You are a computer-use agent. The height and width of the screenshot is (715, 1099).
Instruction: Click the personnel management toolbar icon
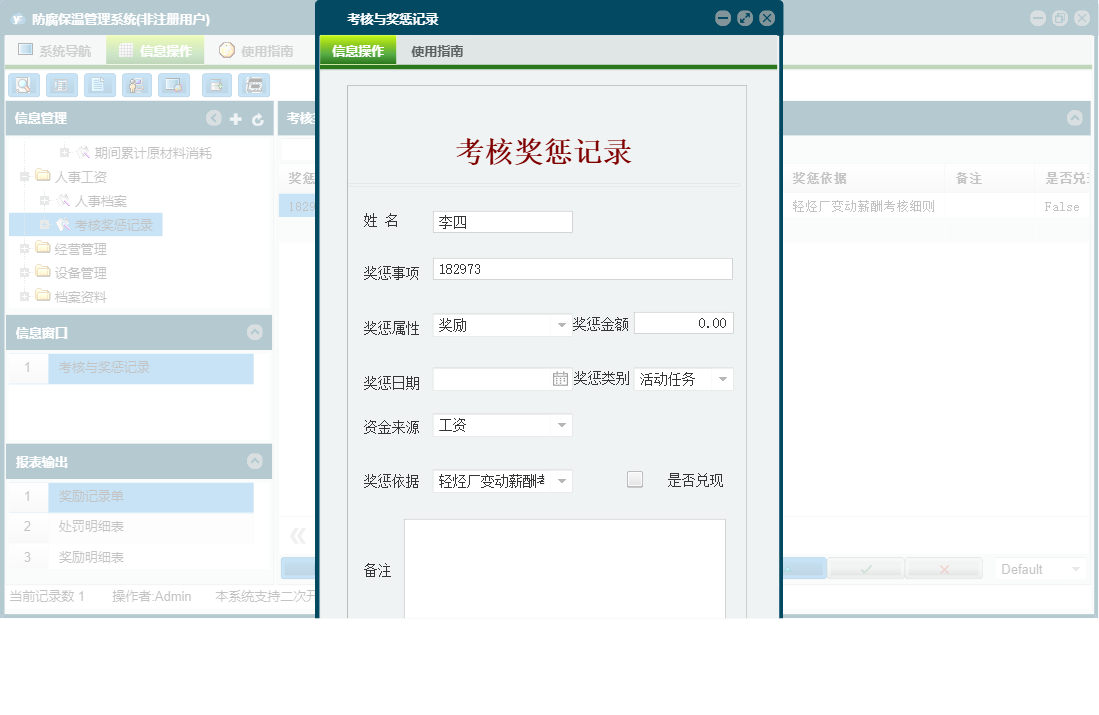[x=135, y=85]
